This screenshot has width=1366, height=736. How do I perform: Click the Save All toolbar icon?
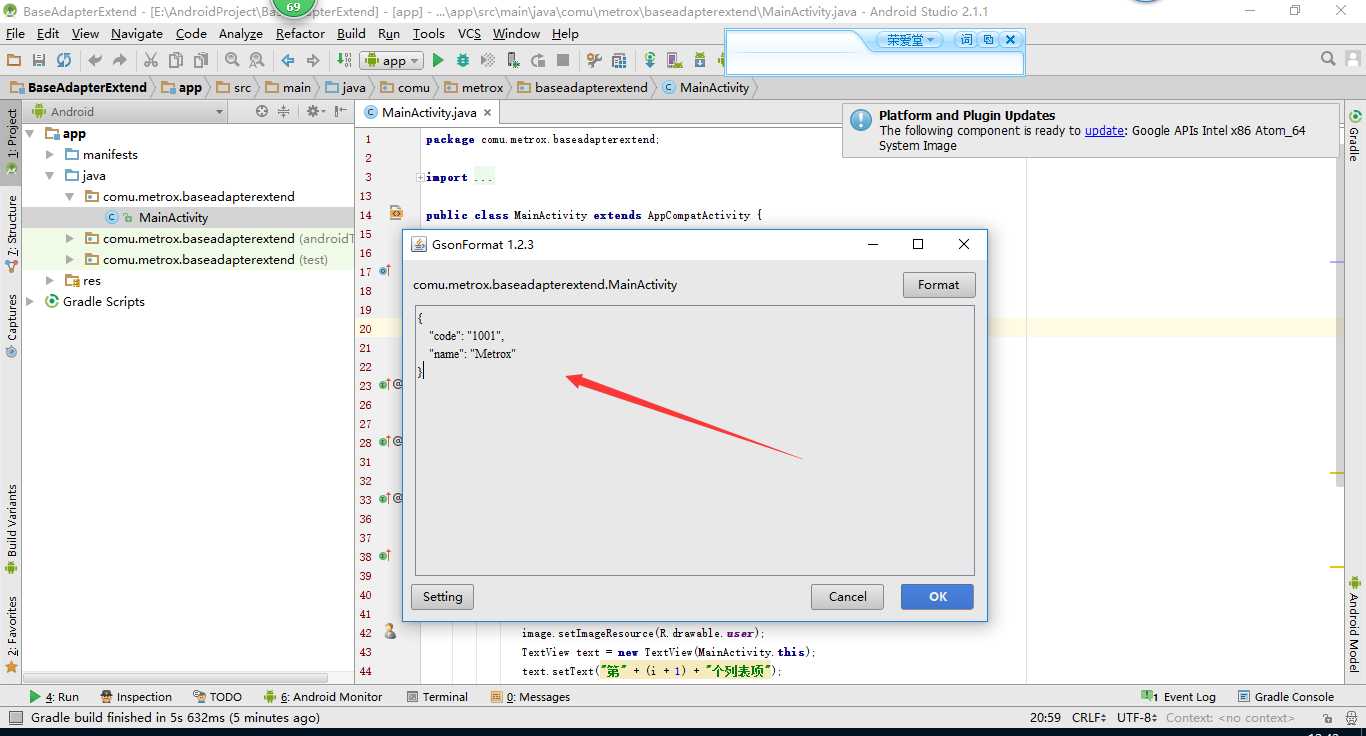(39, 60)
